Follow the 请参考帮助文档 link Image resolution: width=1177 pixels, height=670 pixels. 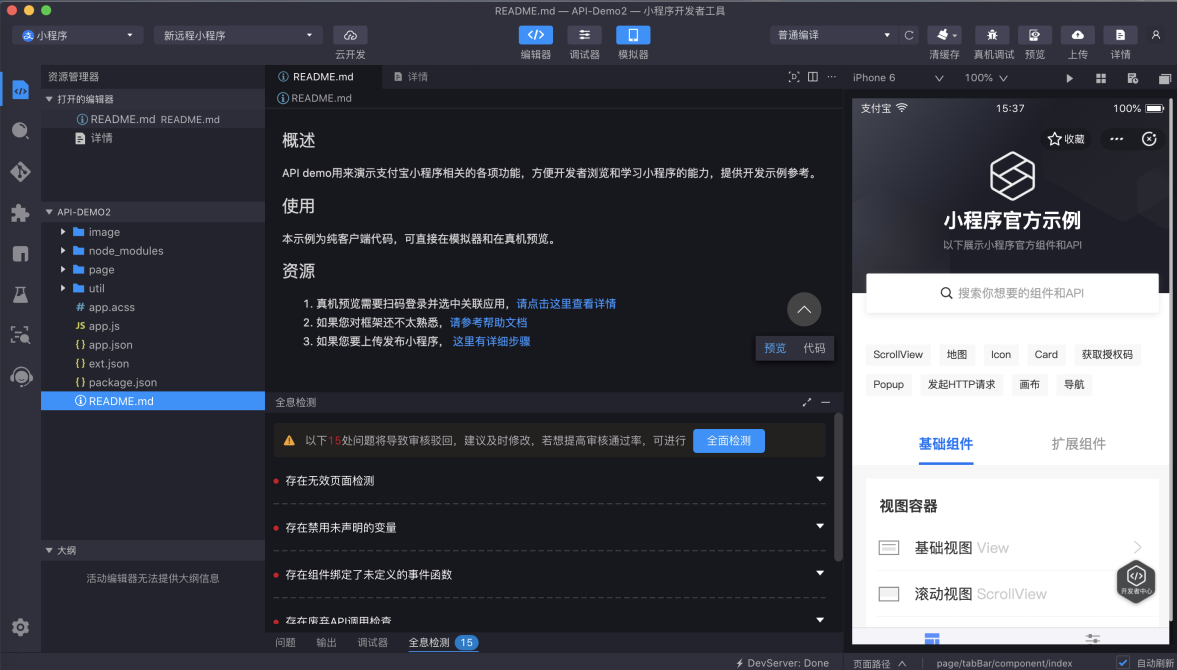pyautogui.click(x=489, y=323)
